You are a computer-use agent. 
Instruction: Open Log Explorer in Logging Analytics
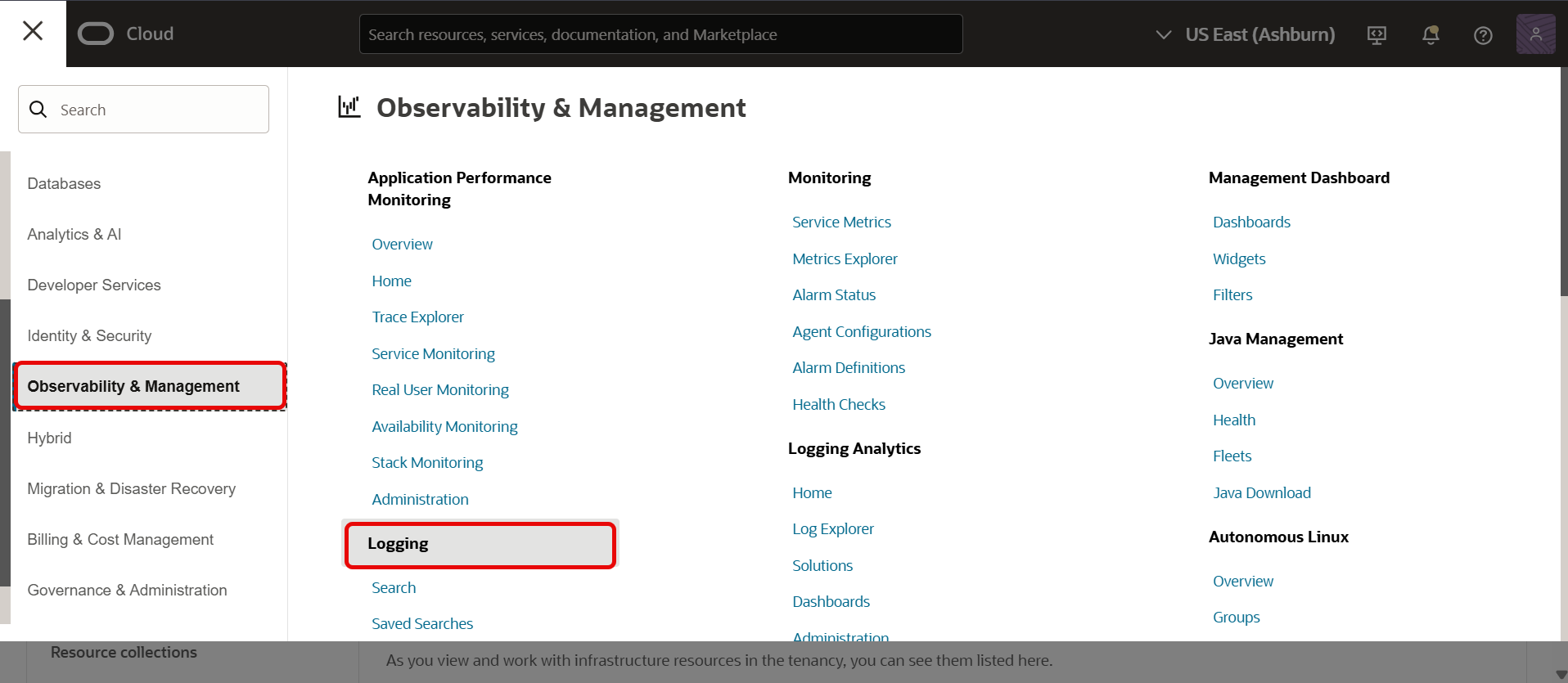tap(833, 529)
